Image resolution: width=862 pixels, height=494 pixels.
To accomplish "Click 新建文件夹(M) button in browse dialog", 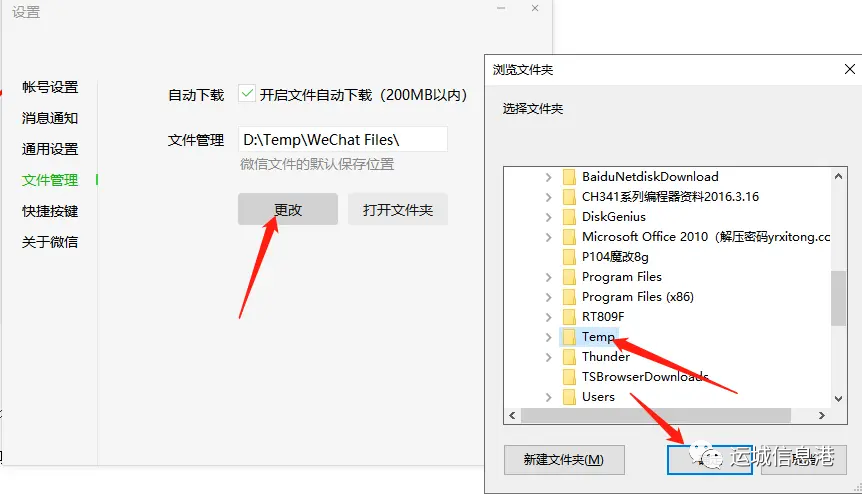I will pos(564,459).
